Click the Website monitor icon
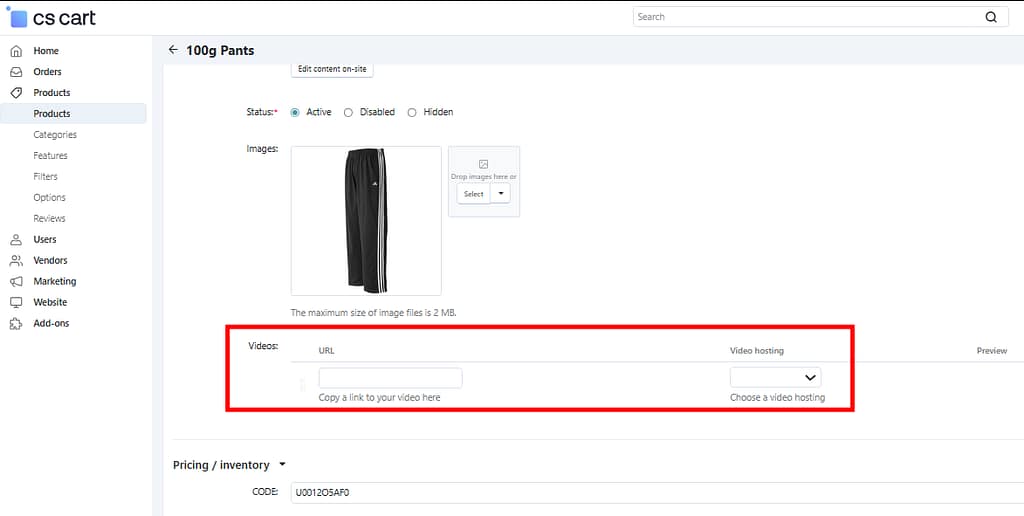1024x516 pixels. pyautogui.click(x=16, y=302)
